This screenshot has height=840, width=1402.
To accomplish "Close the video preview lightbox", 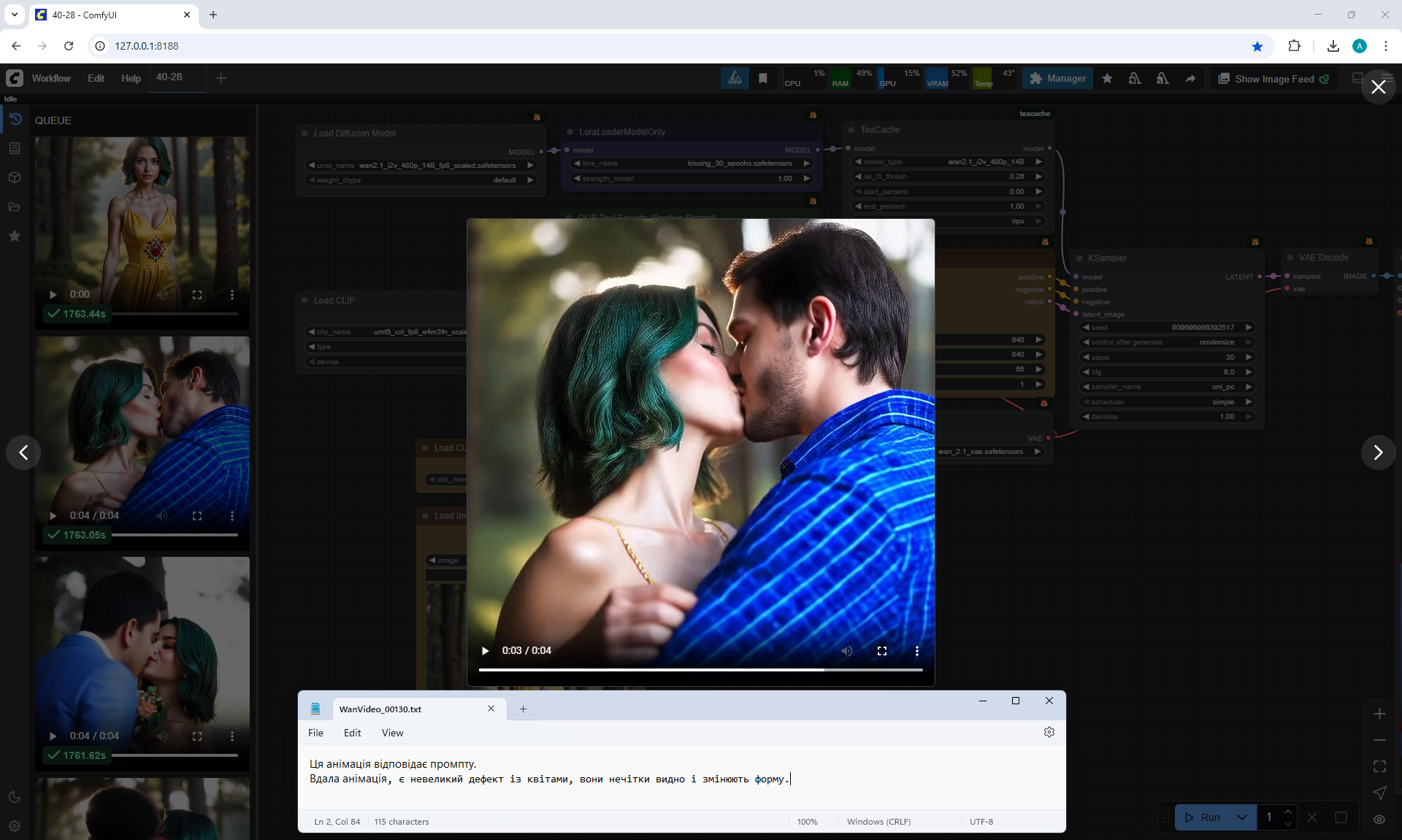I will click(x=1378, y=87).
